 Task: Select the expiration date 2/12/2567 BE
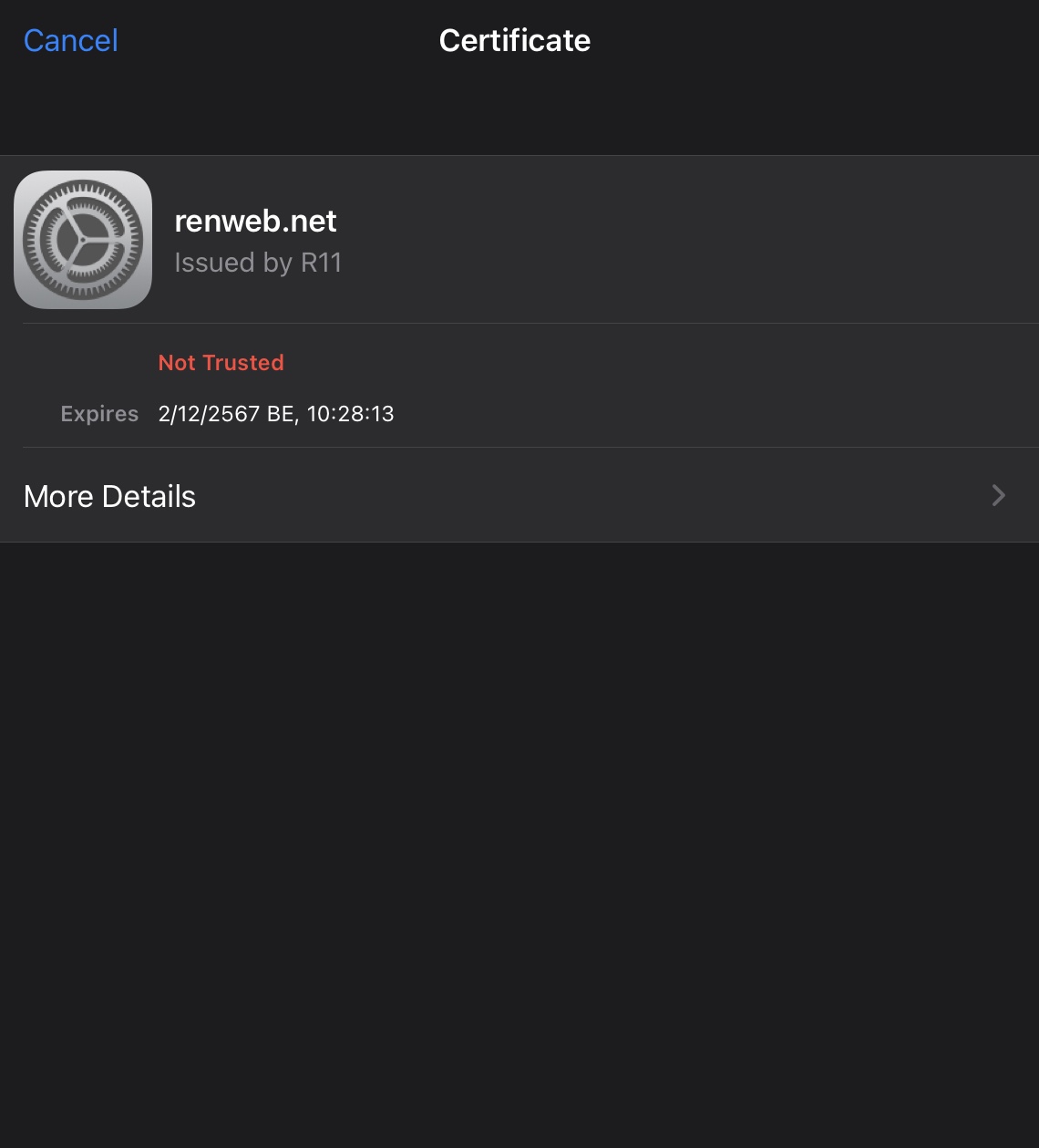[226, 414]
